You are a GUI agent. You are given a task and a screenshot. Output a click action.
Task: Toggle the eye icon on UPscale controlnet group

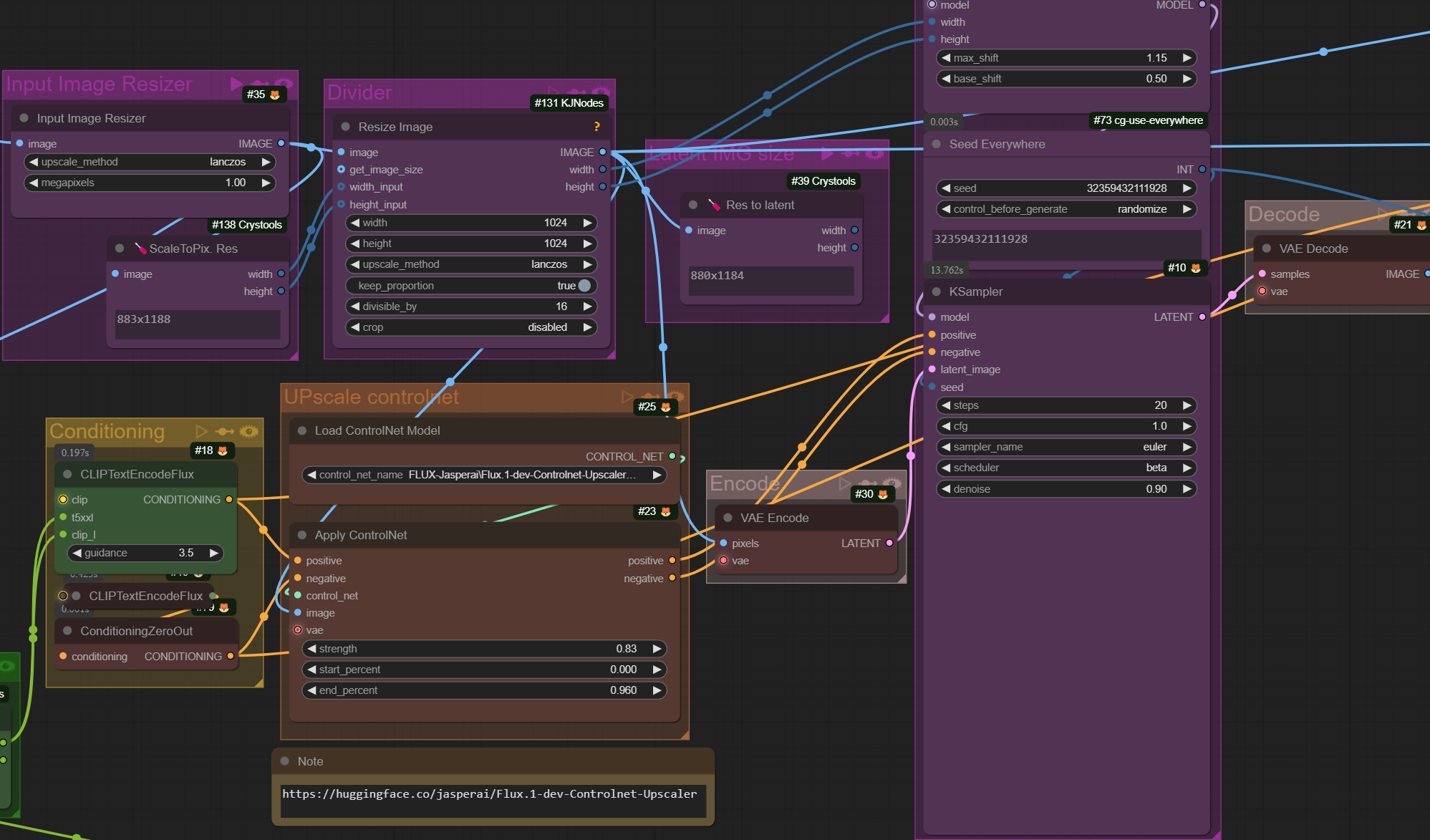point(675,396)
